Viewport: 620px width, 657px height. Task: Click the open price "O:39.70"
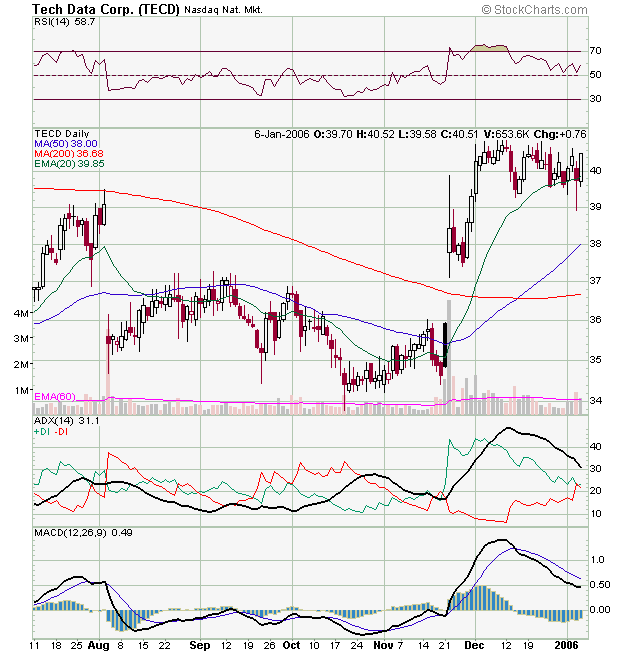333,134
